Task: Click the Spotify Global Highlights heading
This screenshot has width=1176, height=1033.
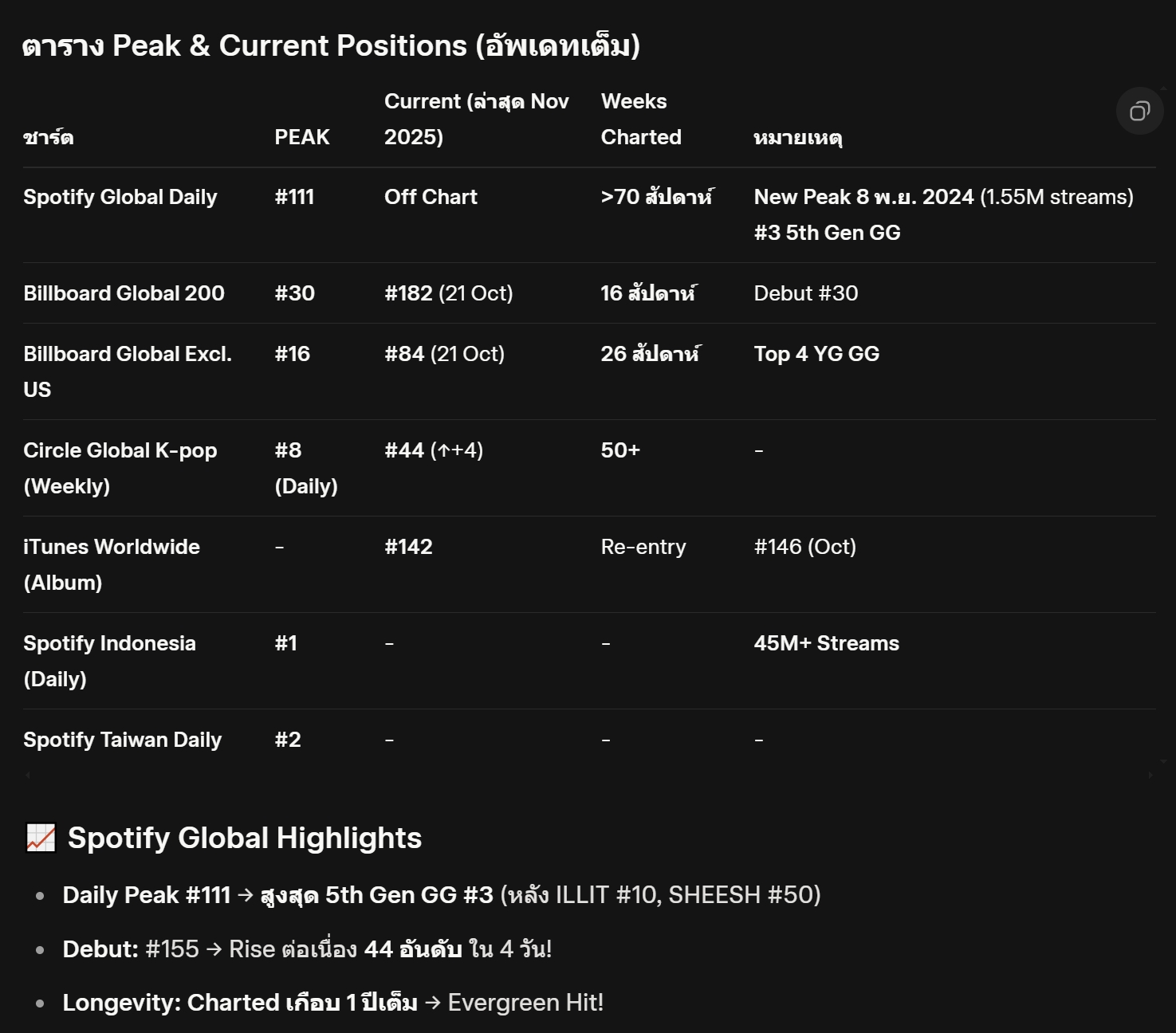Action: pos(244,838)
